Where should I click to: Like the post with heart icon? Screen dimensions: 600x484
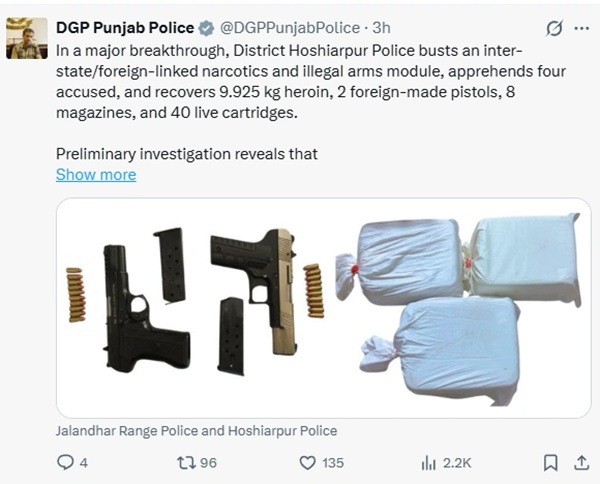point(307,463)
